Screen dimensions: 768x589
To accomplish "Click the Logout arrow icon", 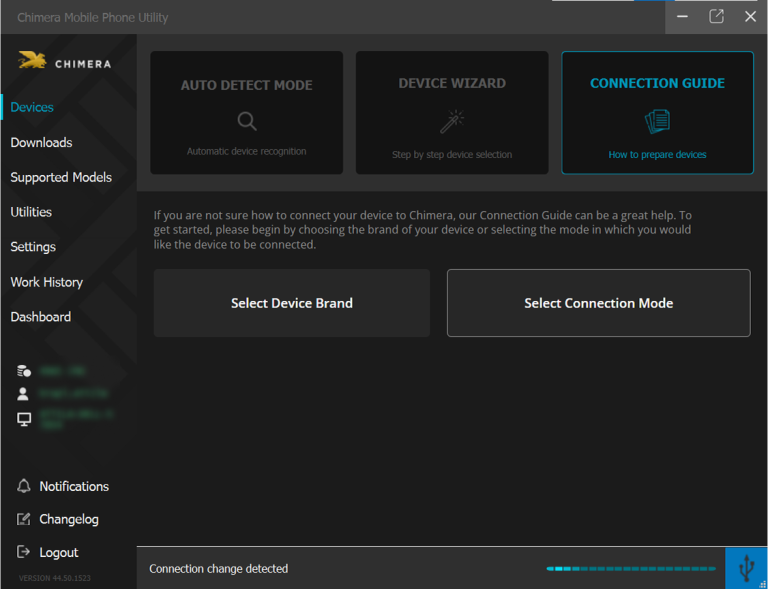I will [24, 552].
